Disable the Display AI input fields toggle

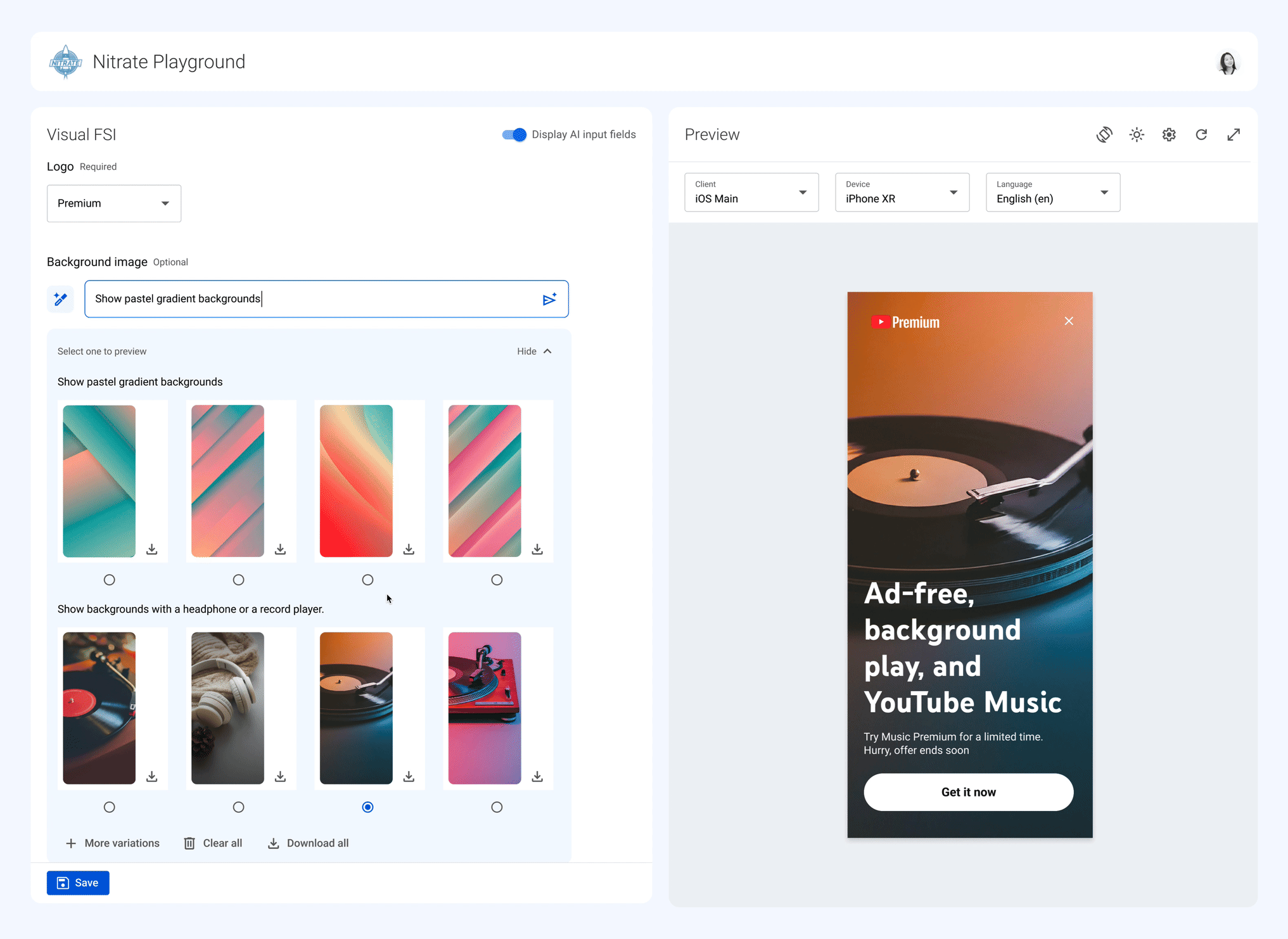click(514, 134)
